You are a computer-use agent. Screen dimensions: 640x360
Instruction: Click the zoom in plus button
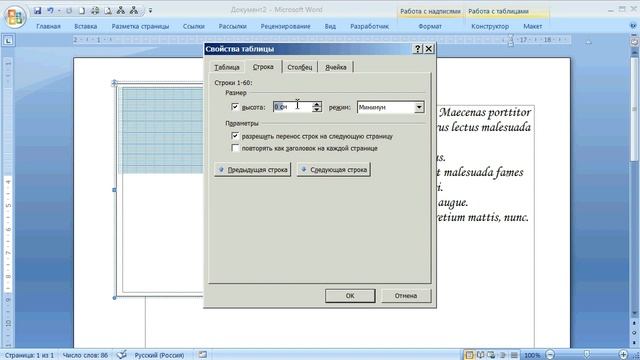[623, 355]
